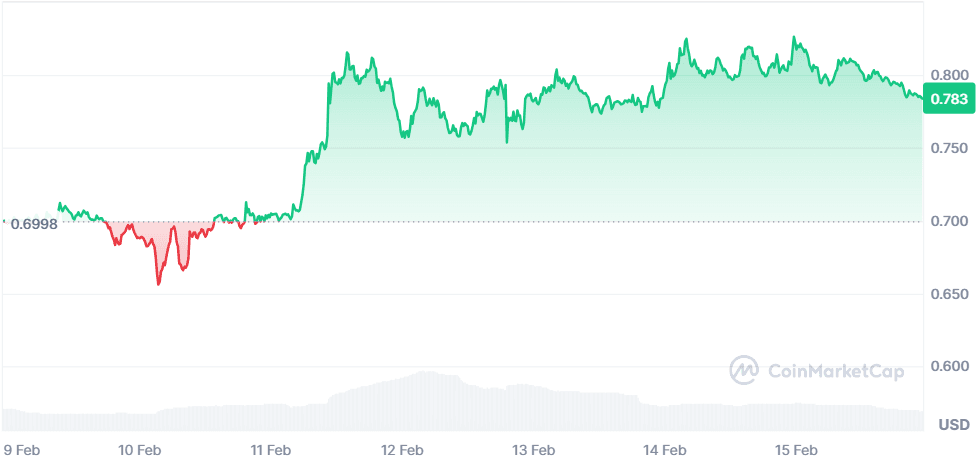Select the 15 Feb date label
The image size is (977, 458).
pos(797,450)
